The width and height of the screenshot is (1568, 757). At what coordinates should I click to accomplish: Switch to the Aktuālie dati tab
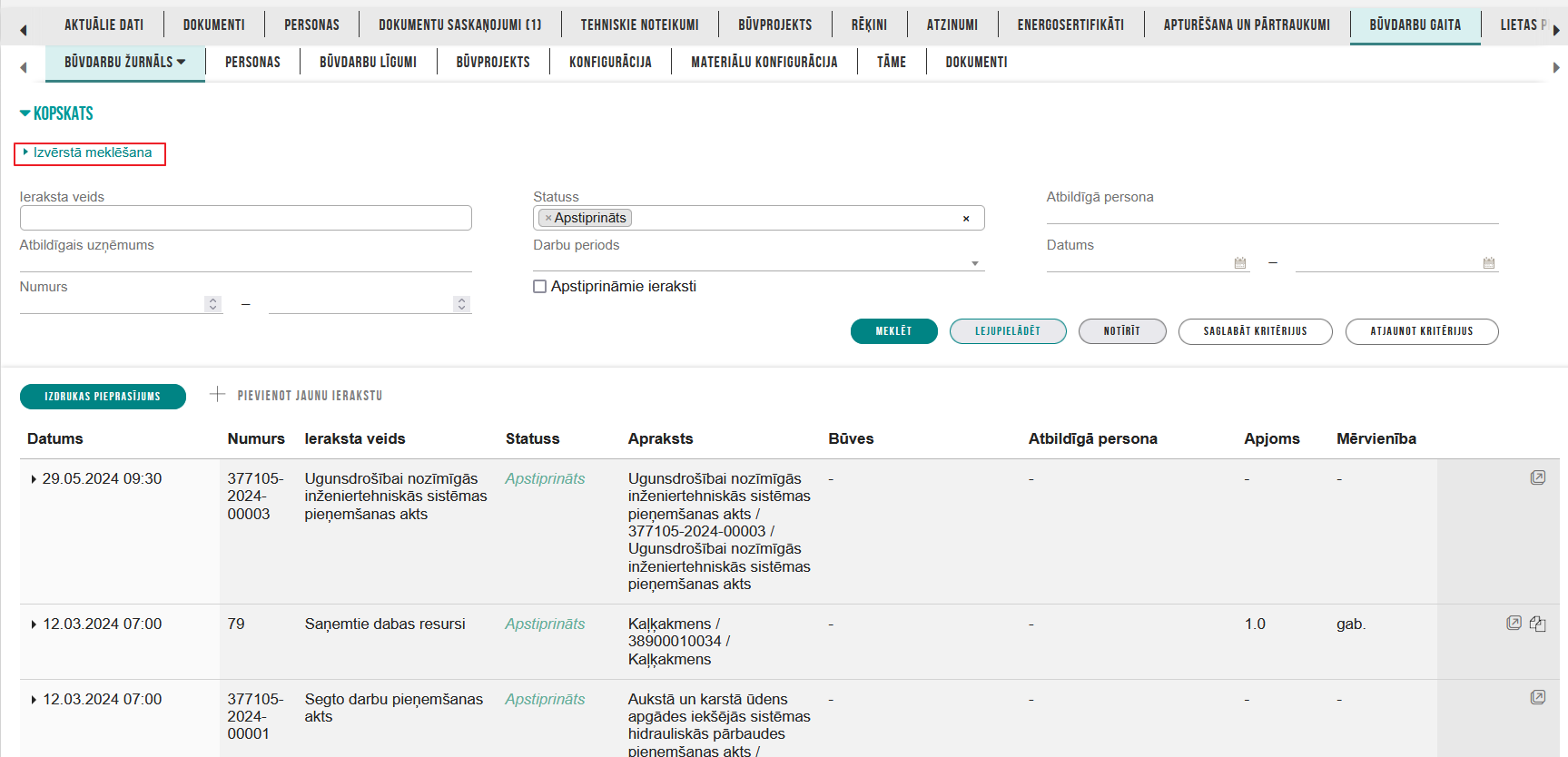[x=104, y=25]
